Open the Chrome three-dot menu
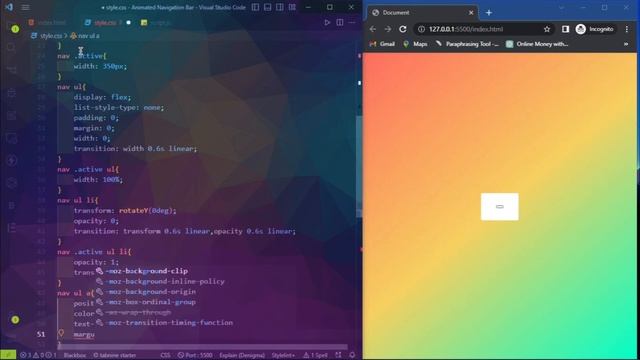Screen dimensions: 640x360 pyautogui.click(x=627, y=29)
